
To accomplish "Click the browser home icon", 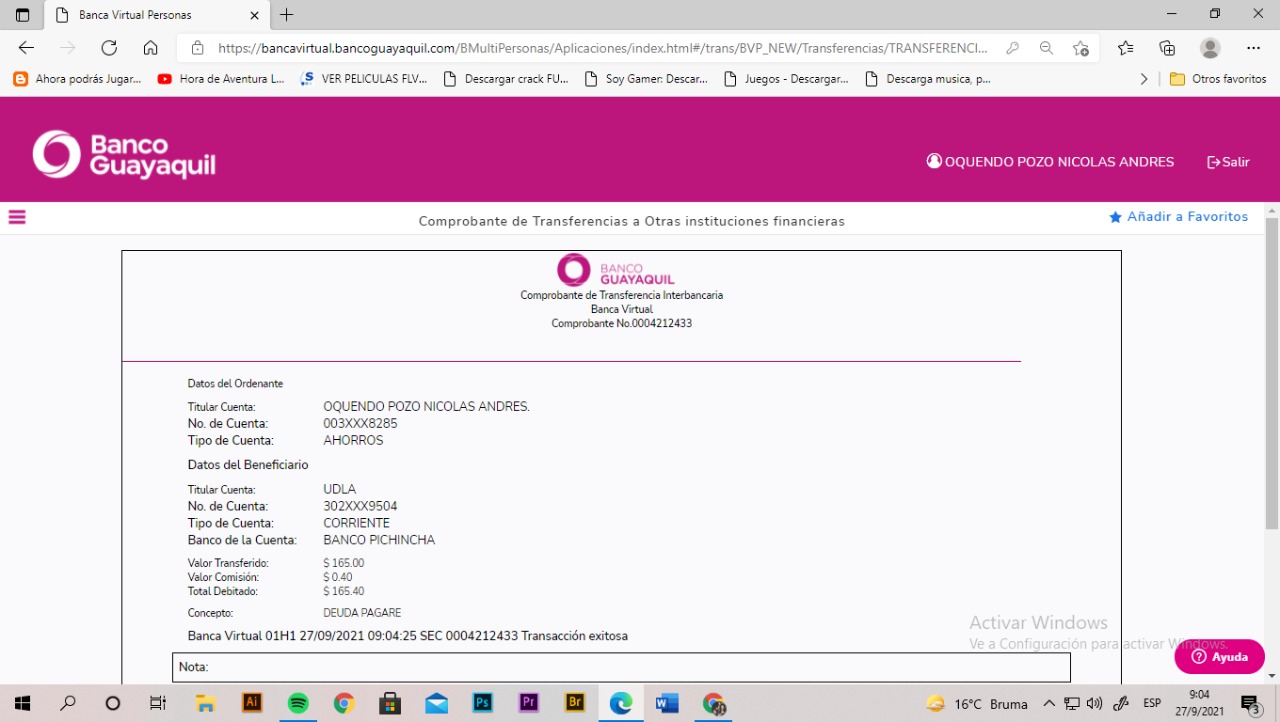I will click(x=150, y=48).
